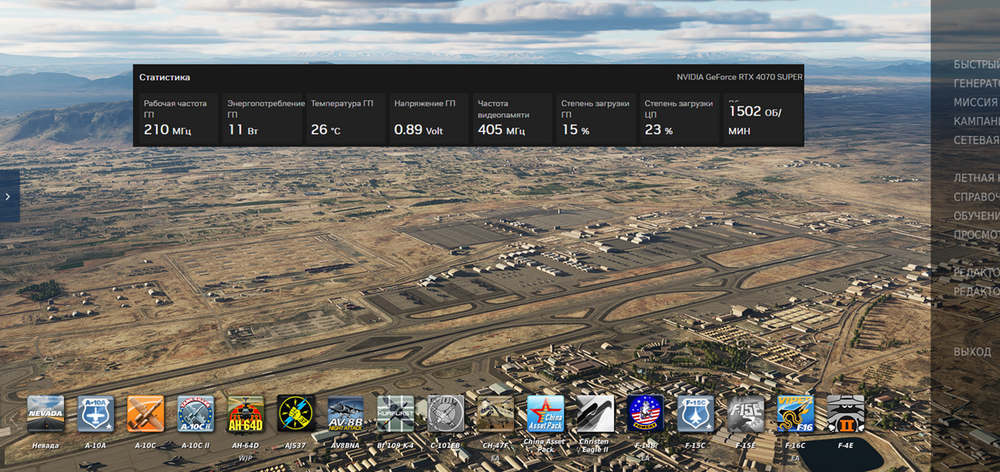The height and width of the screenshot is (472, 1000).
Task: Open the ЛЕТНАЯ КНИЖКА logbook menu item
Action: click(976, 178)
